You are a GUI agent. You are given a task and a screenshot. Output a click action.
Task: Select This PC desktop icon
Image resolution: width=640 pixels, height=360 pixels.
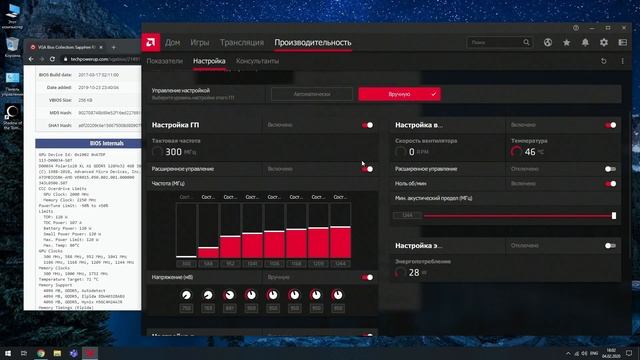(x=12, y=17)
